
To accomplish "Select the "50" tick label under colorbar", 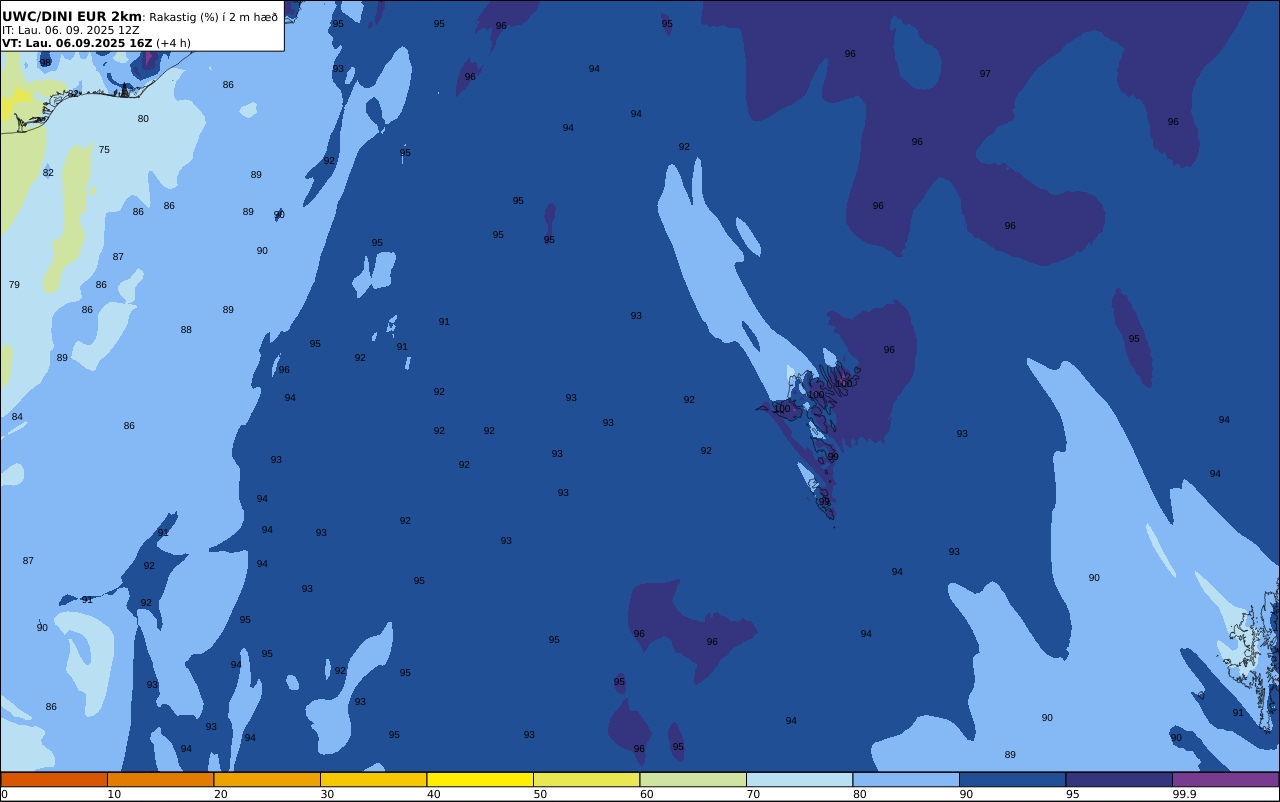I will tap(540, 794).
